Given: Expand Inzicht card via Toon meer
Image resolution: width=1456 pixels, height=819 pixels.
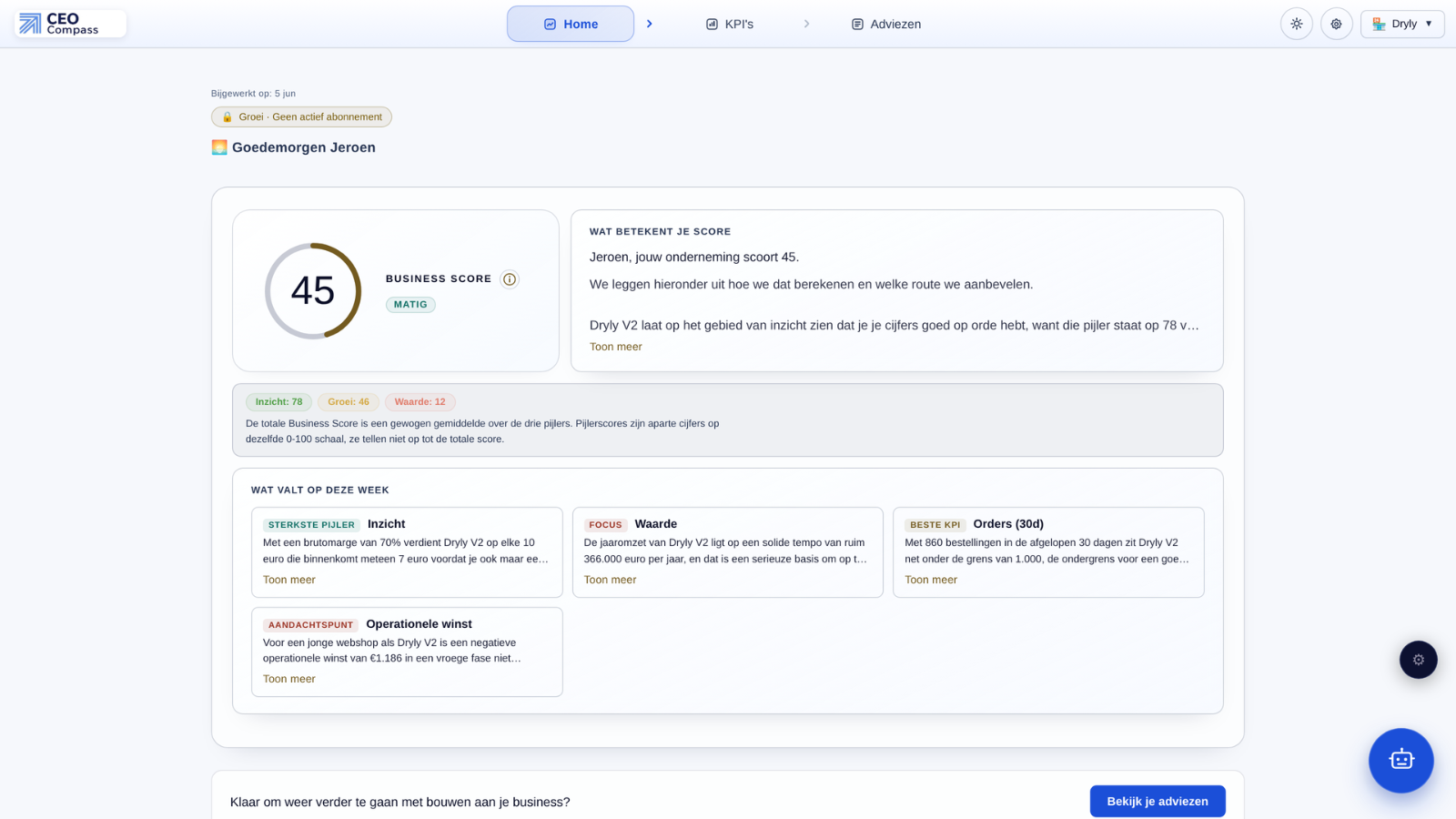Looking at the screenshot, I should (289, 580).
